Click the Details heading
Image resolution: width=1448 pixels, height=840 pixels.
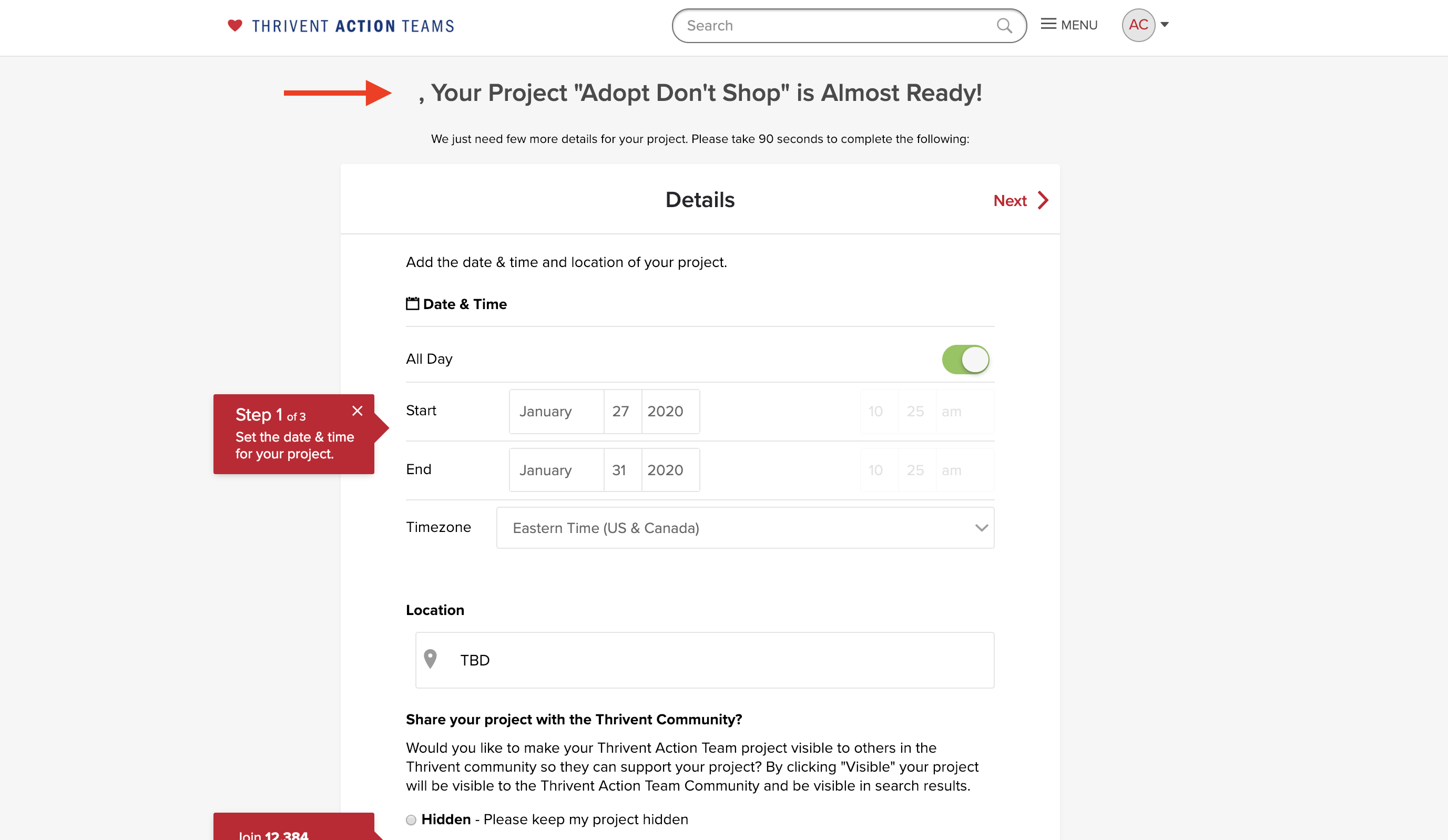[700, 200]
